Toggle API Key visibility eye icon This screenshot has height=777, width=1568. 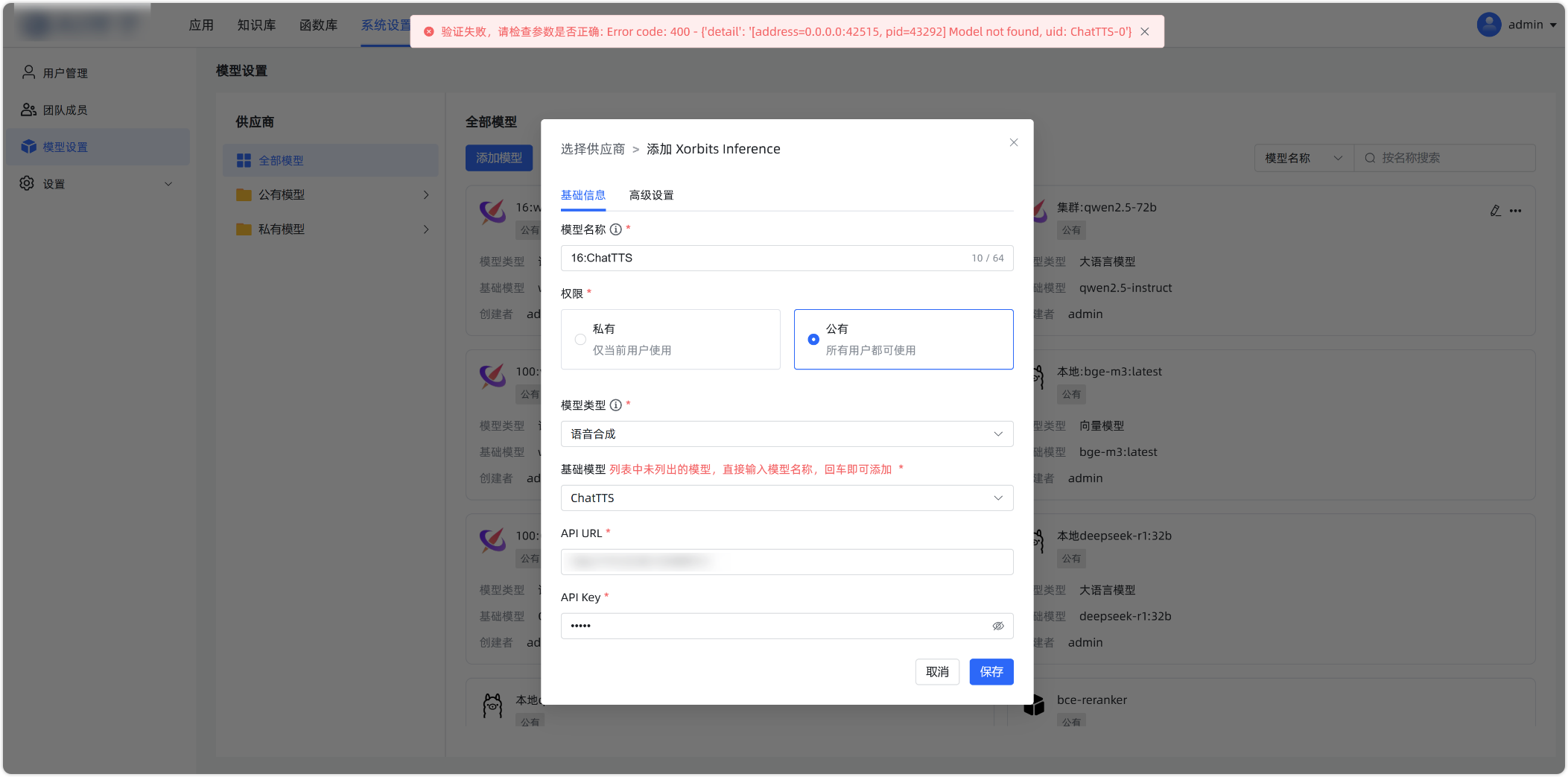[997, 626]
